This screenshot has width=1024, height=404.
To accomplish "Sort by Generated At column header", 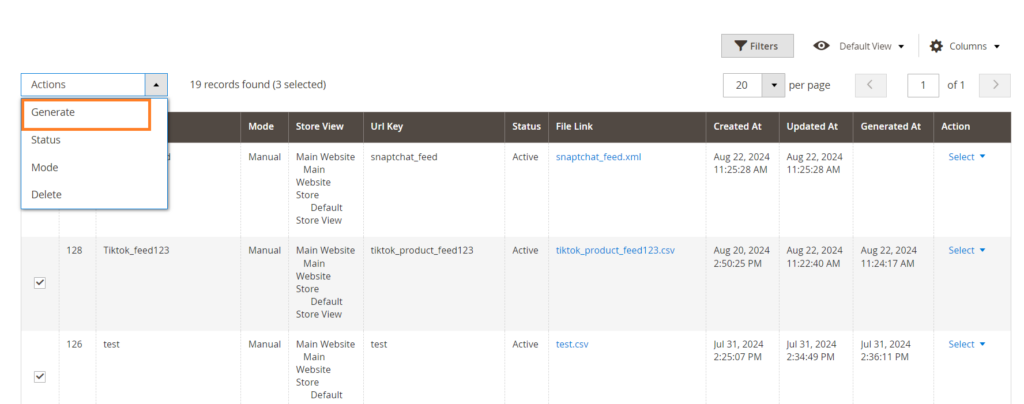I will tap(888, 127).
